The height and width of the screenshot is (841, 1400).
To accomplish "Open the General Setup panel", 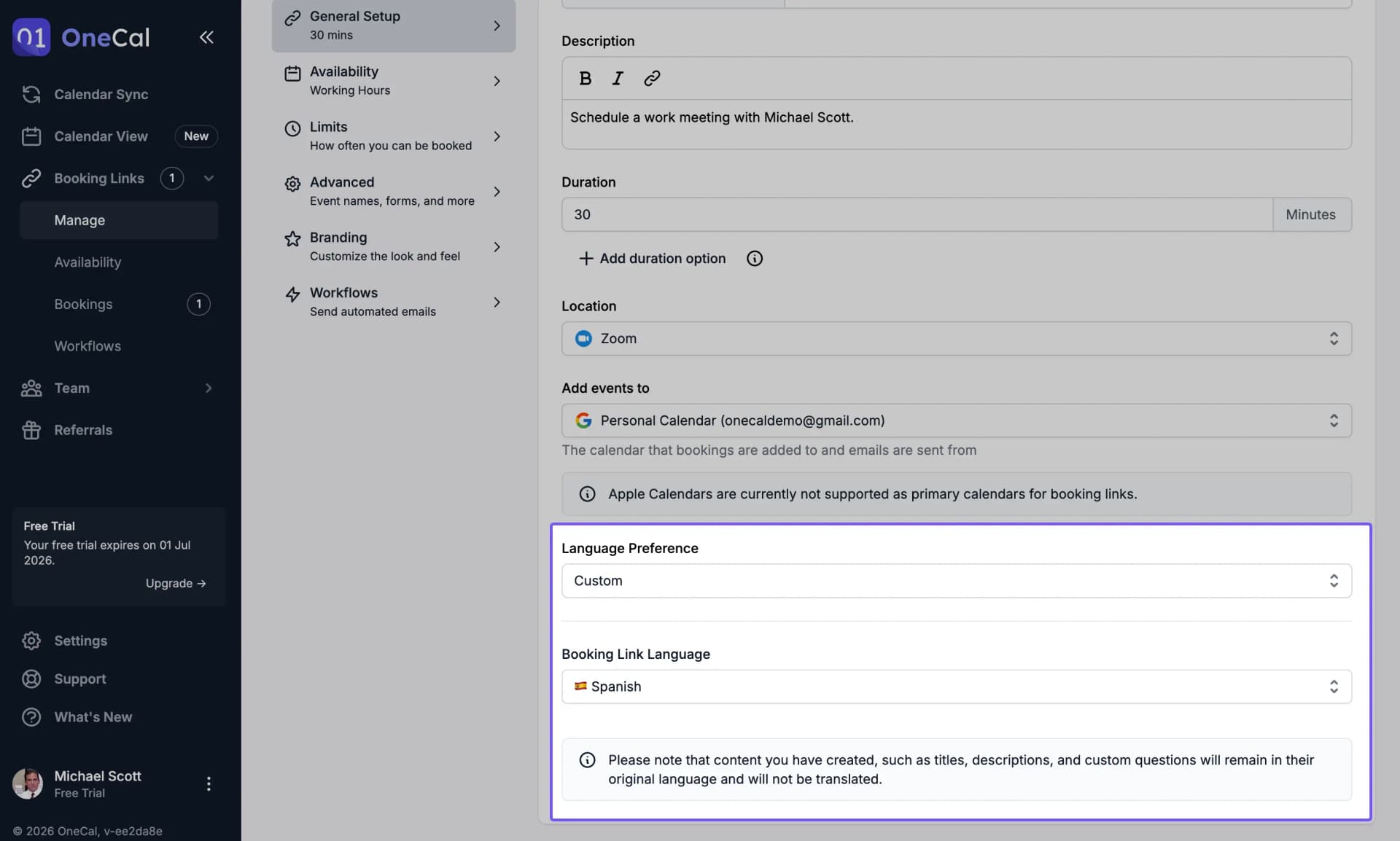I will point(393,26).
